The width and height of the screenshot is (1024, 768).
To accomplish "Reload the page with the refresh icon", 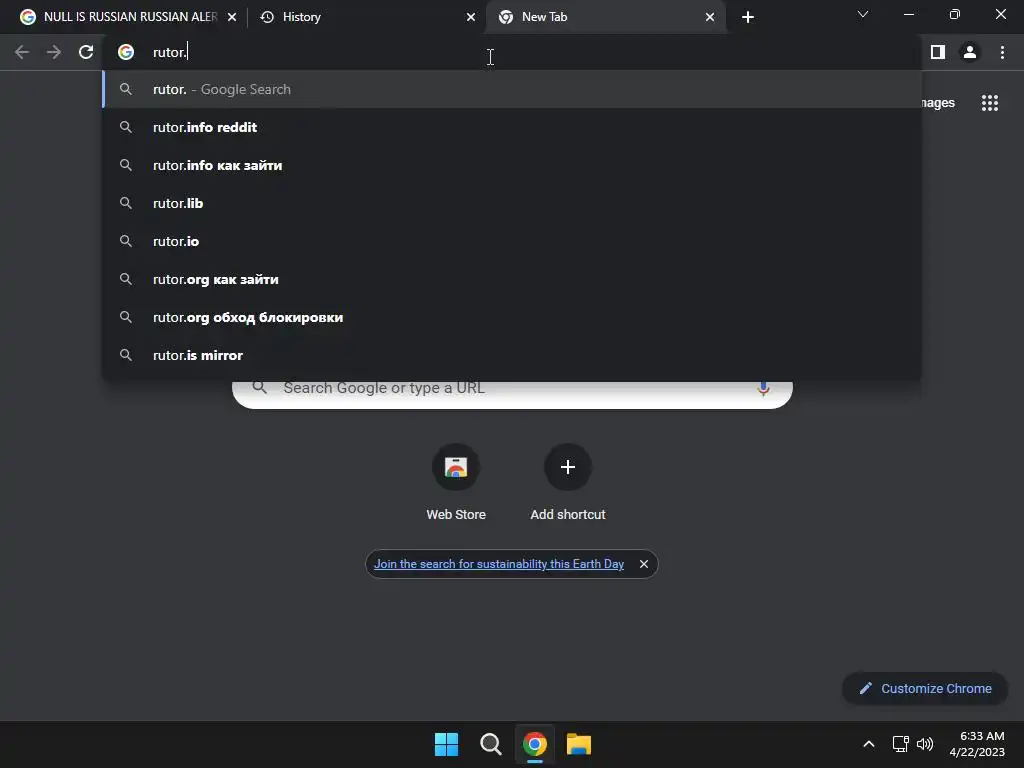I will [86, 52].
